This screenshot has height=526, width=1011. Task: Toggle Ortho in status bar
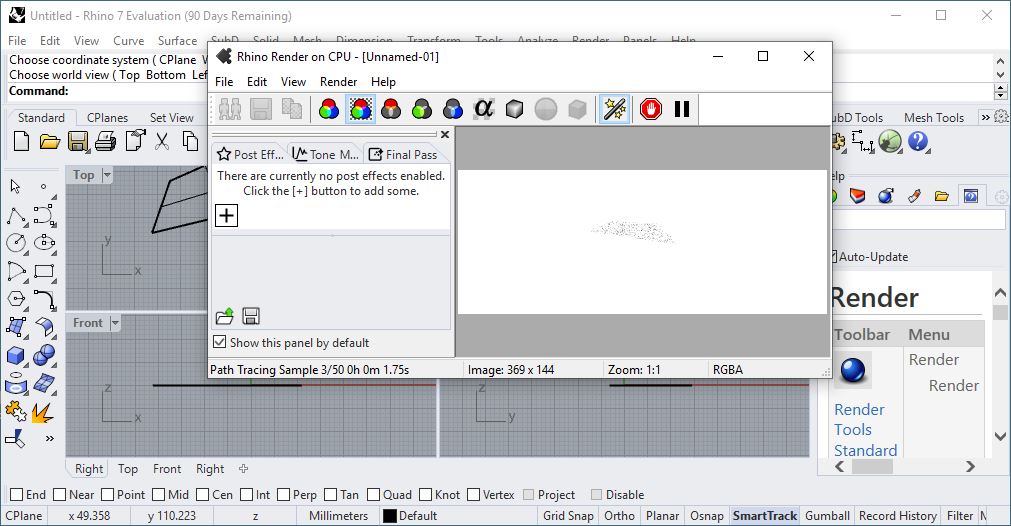click(620, 516)
